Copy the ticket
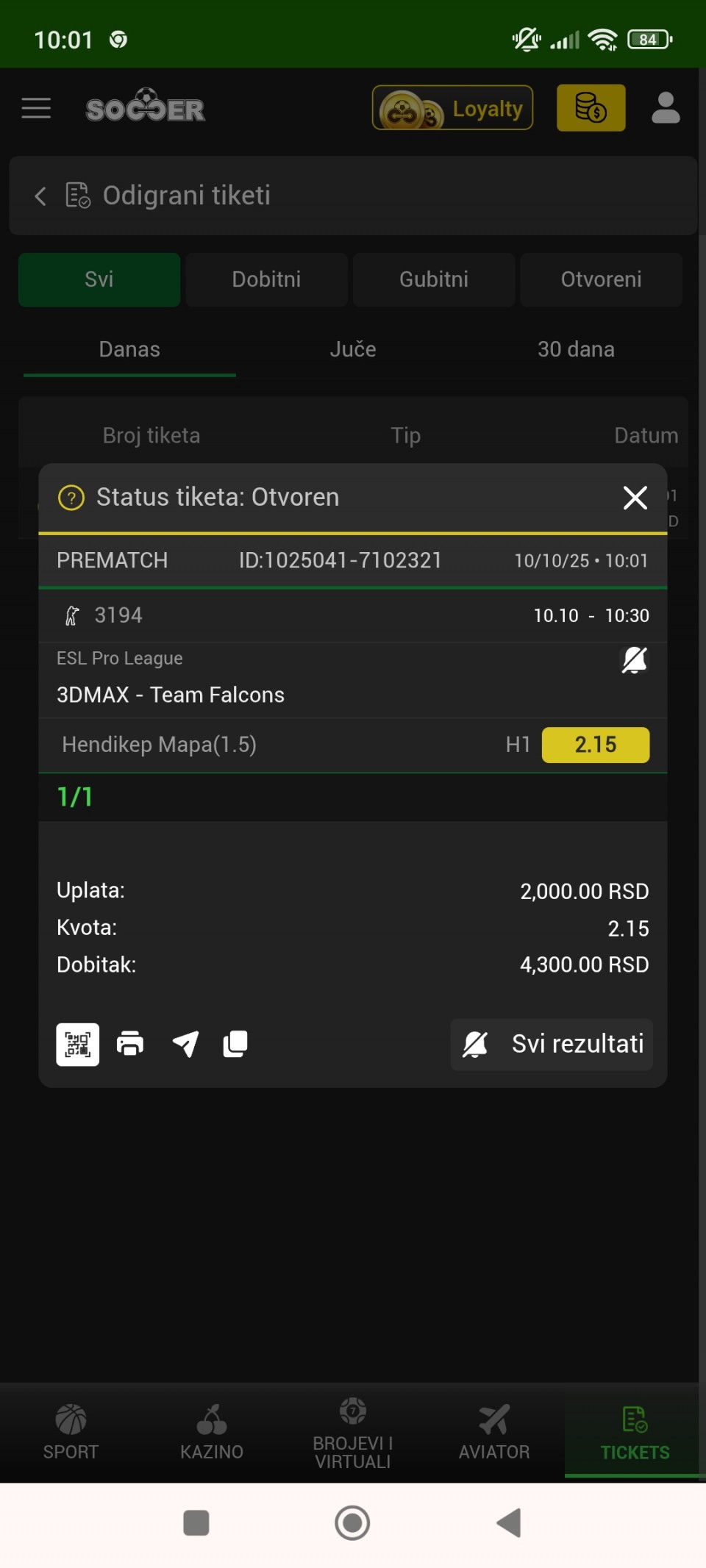Viewport: 706px width, 1568px height. (235, 1044)
